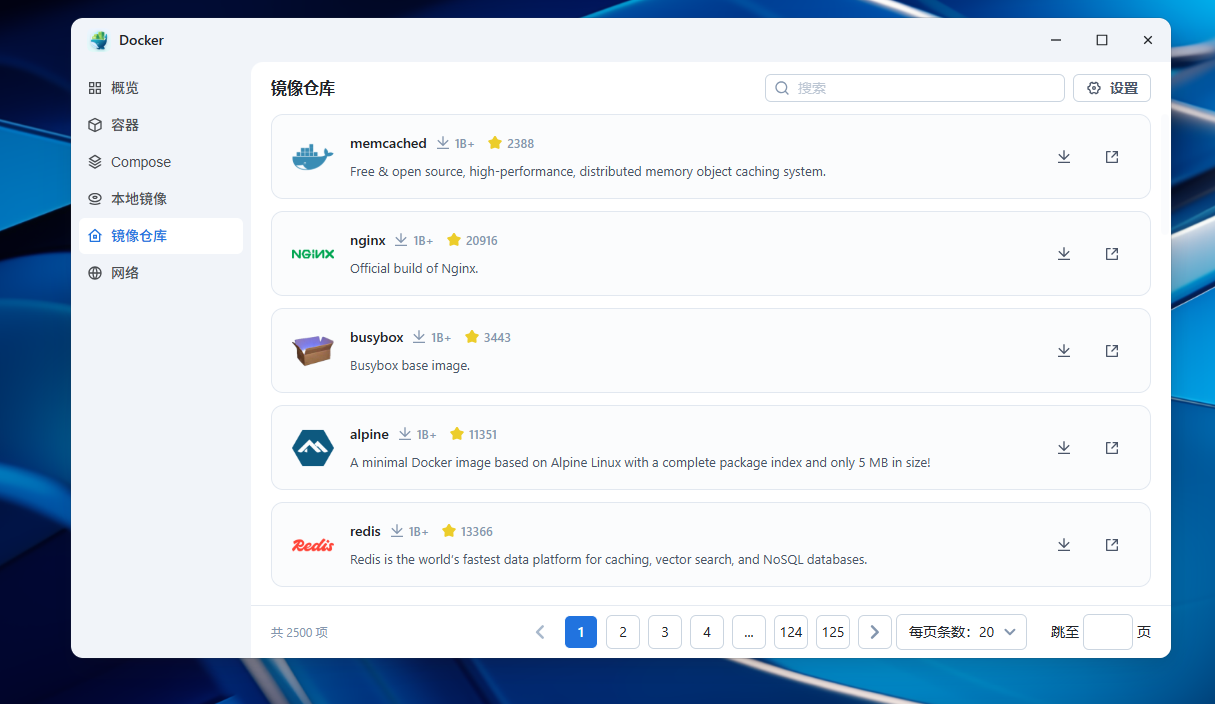
Task: Open nginx external link icon
Action: [1112, 254]
